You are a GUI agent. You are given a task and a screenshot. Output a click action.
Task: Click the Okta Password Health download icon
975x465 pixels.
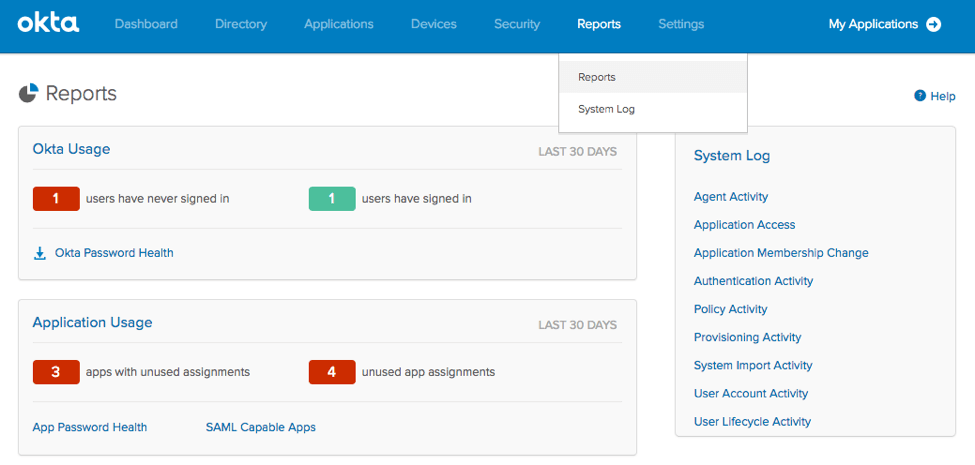point(40,253)
